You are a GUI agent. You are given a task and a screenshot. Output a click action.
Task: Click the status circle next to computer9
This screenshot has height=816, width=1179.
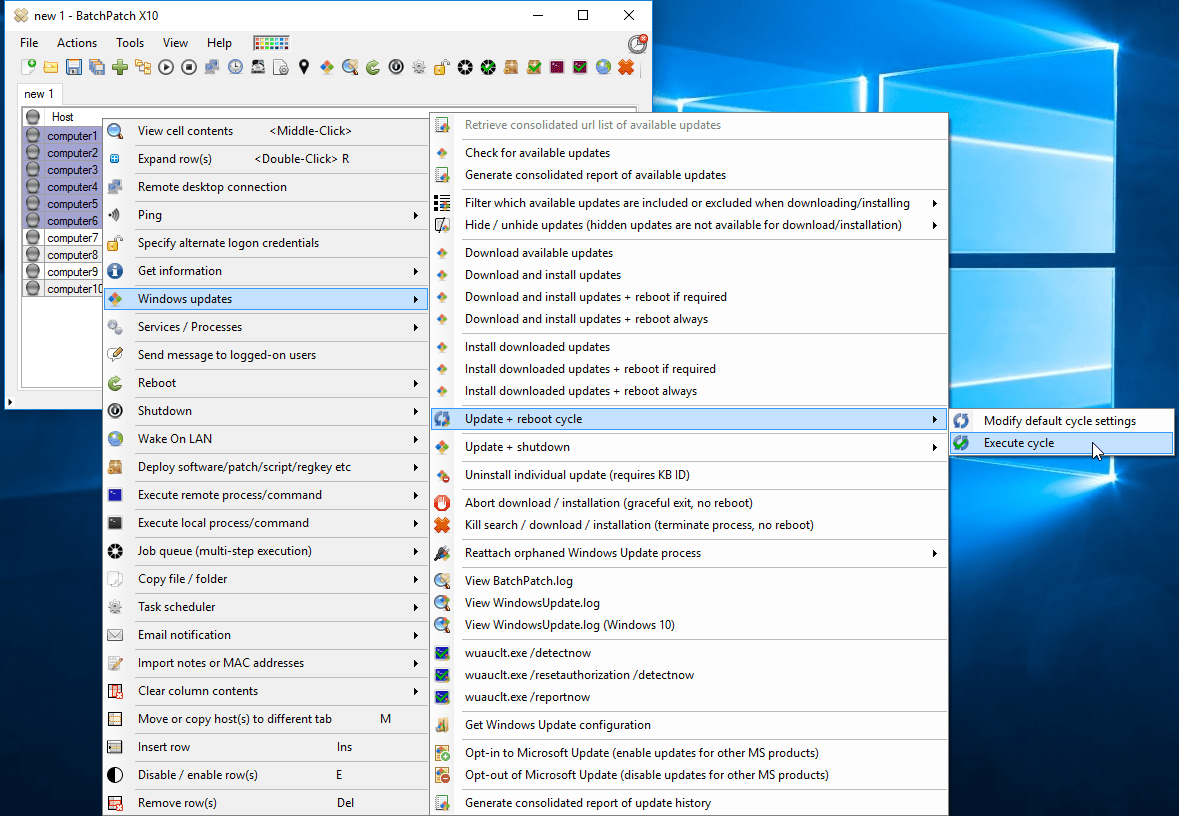32,271
